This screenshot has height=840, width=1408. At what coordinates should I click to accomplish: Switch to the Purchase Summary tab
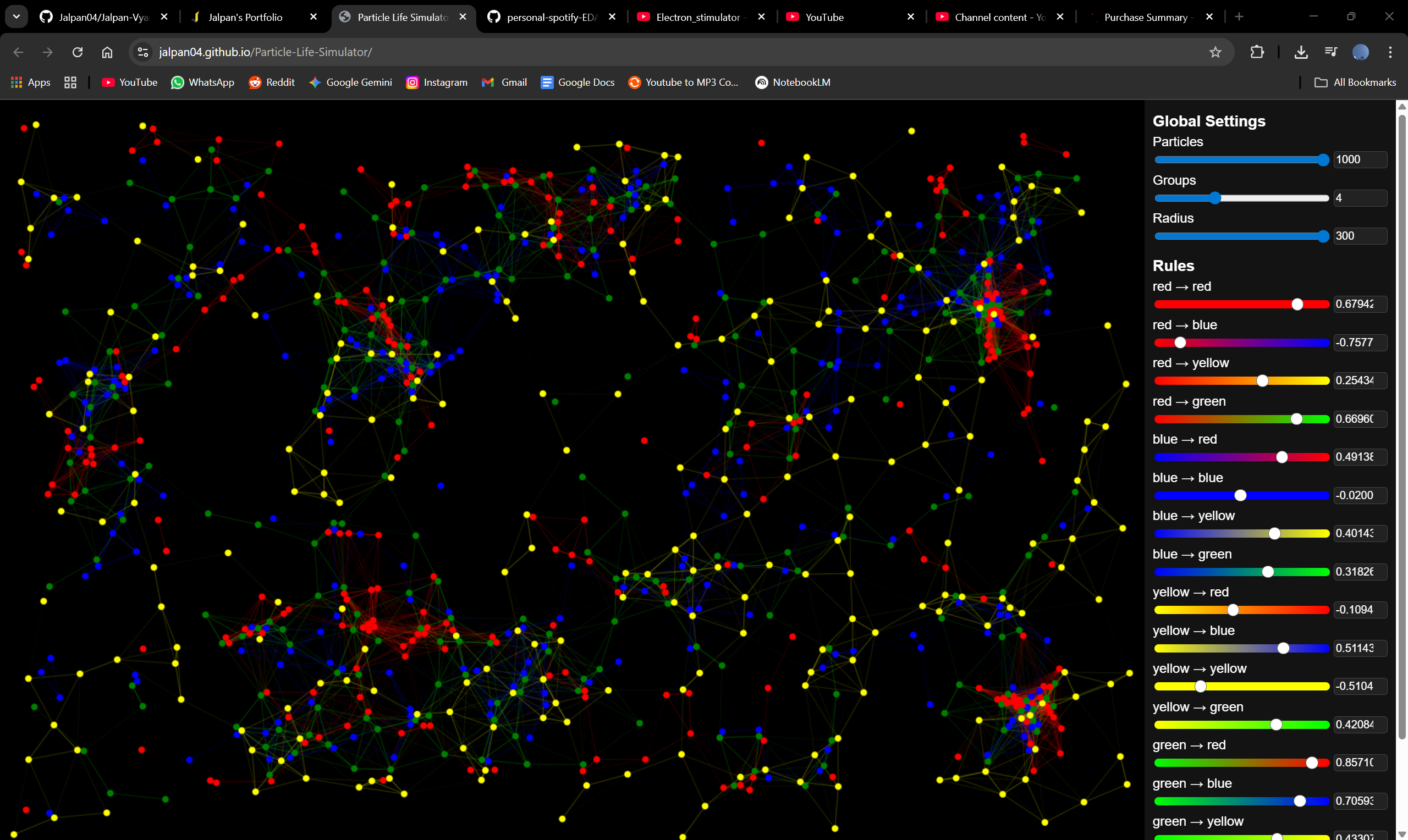click(x=1149, y=17)
